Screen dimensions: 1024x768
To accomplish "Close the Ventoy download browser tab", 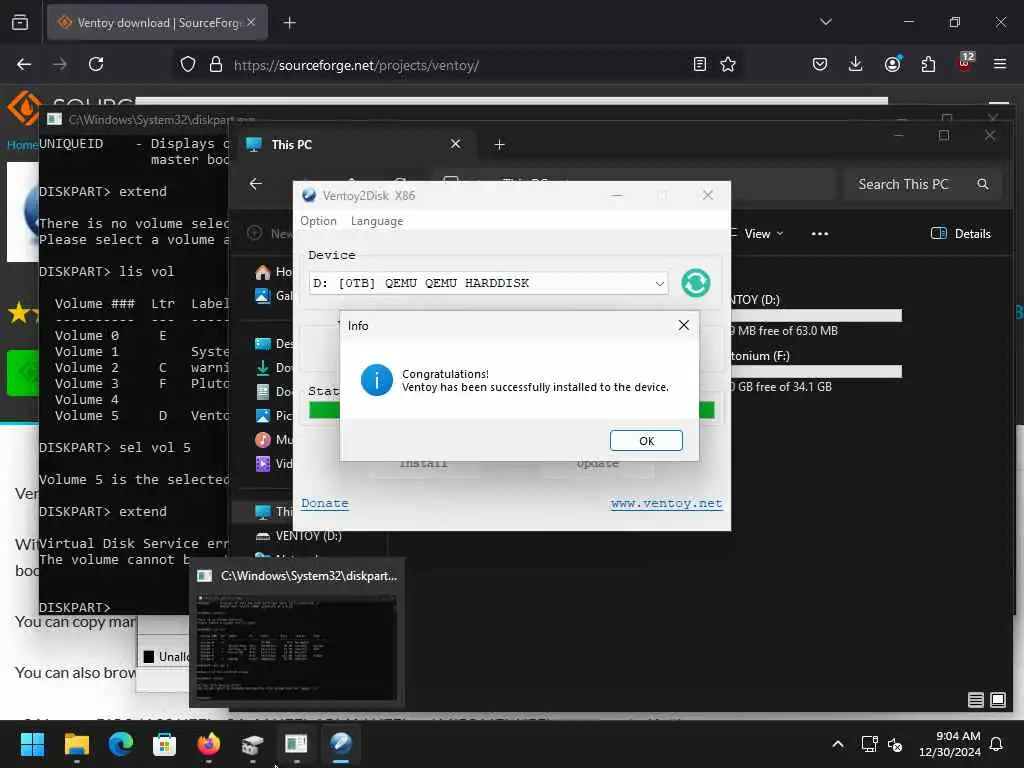I will point(251,22).
